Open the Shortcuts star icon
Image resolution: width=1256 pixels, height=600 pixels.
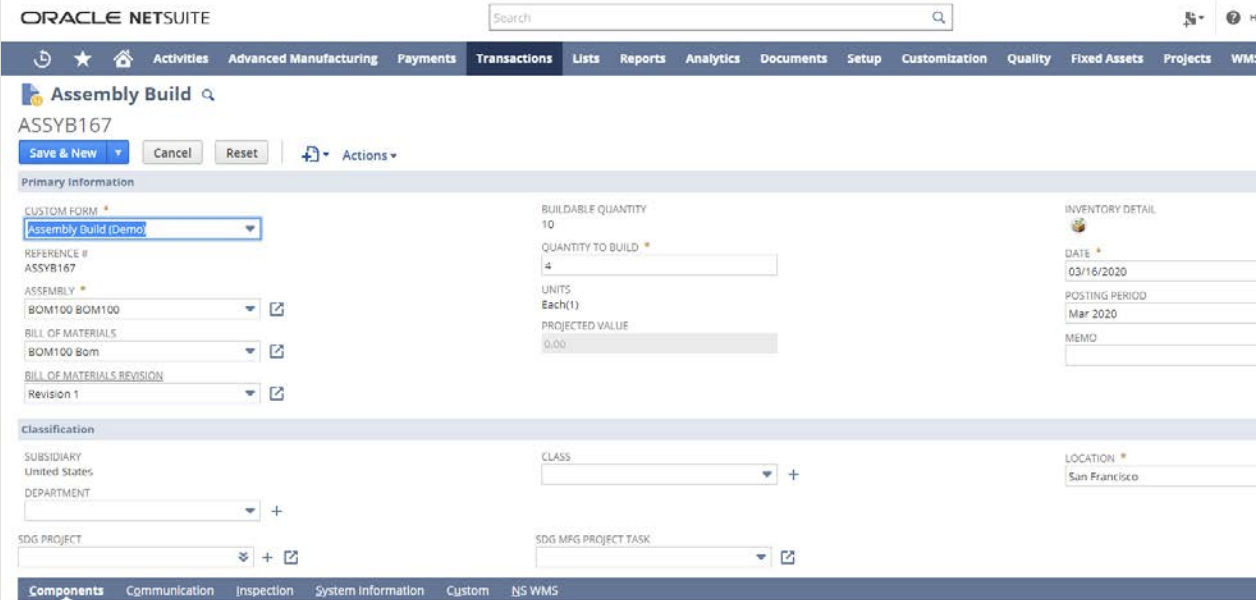(x=83, y=59)
